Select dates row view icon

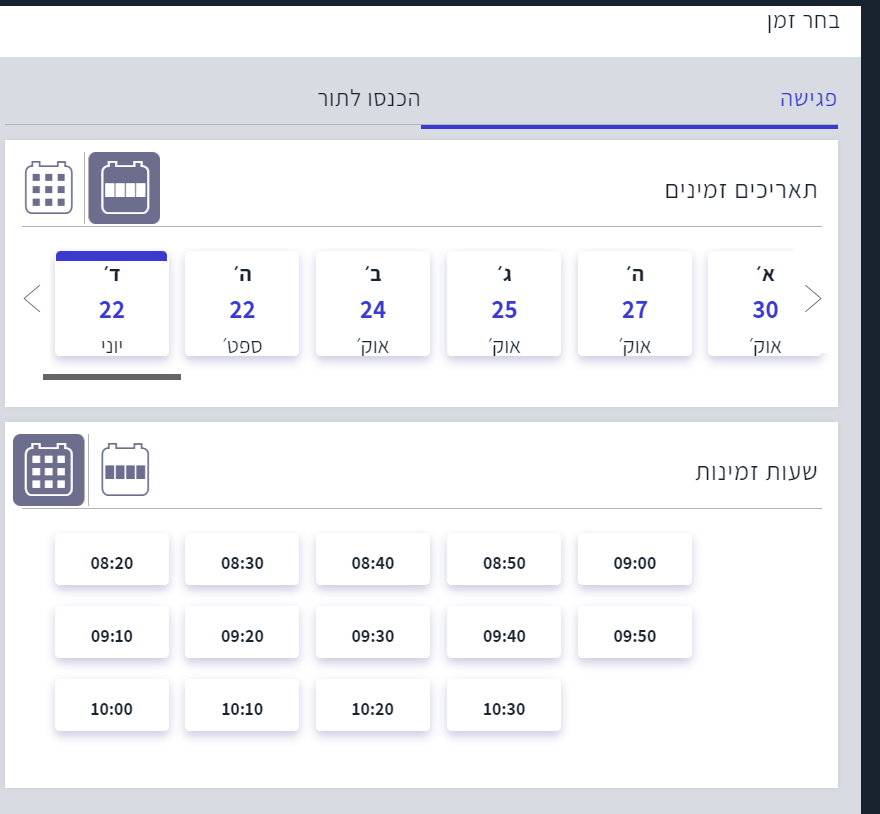(124, 187)
